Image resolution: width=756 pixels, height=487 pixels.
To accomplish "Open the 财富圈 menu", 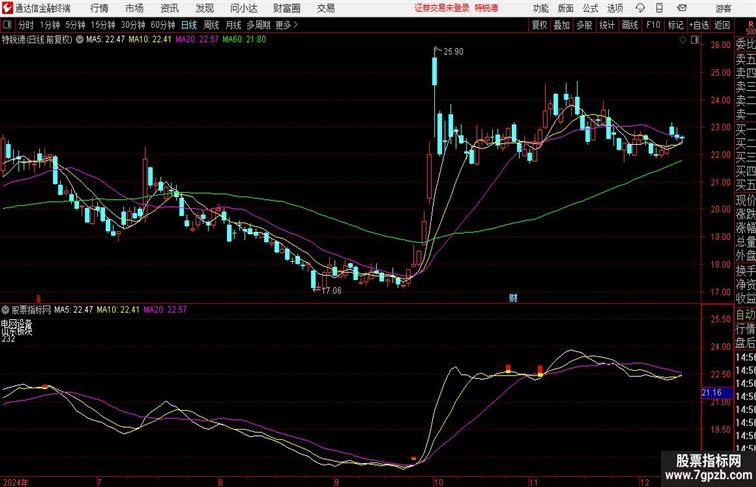I will pyautogui.click(x=286, y=8).
